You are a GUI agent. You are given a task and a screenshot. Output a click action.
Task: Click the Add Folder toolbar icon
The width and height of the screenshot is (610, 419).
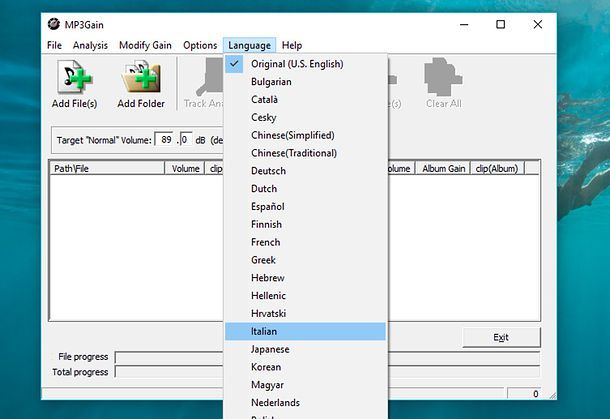(141, 77)
